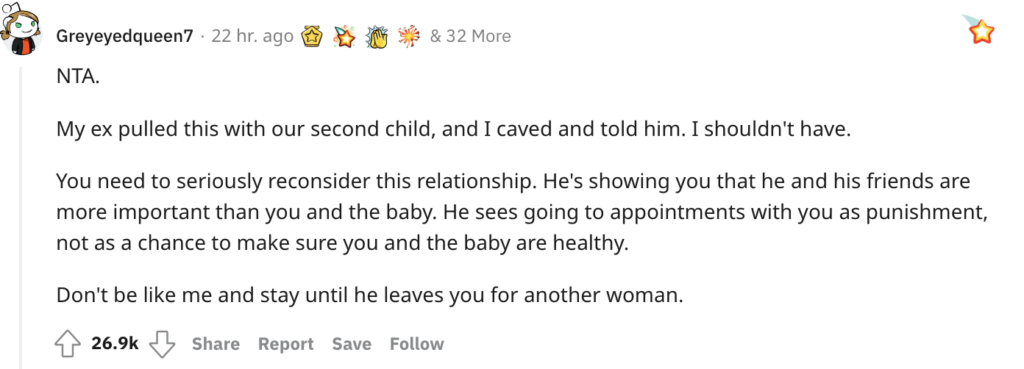Click the 26.9k vote score
Viewport: 1024px width, 369px height.
[115, 344]
